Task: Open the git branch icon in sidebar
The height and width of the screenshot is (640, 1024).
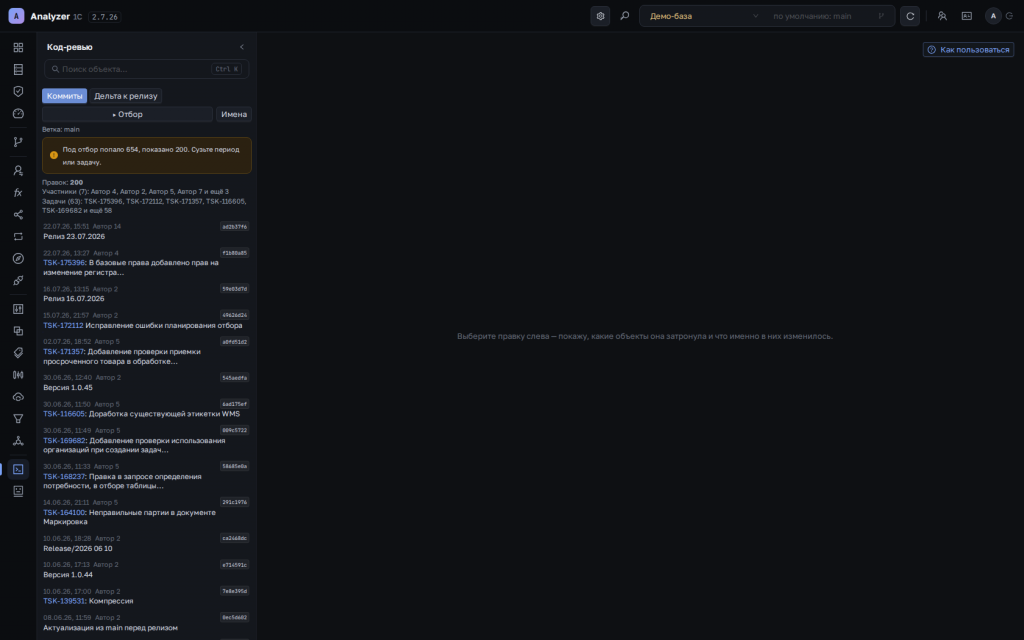Action: pyautogui.click(x=18, y=142)
